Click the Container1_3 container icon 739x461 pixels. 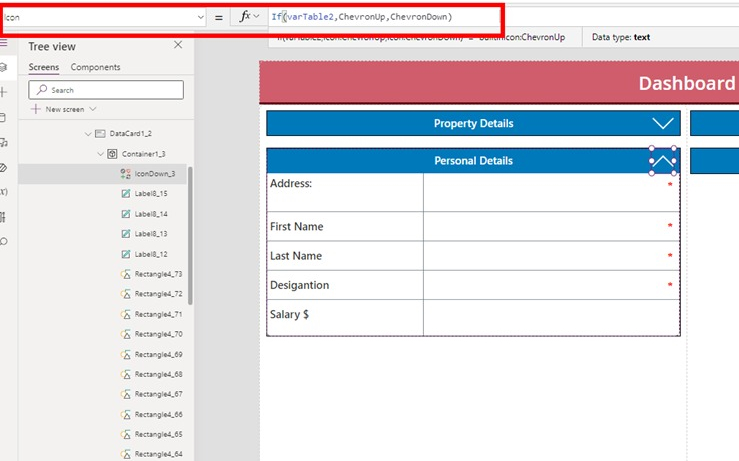(x=112, y=154)
